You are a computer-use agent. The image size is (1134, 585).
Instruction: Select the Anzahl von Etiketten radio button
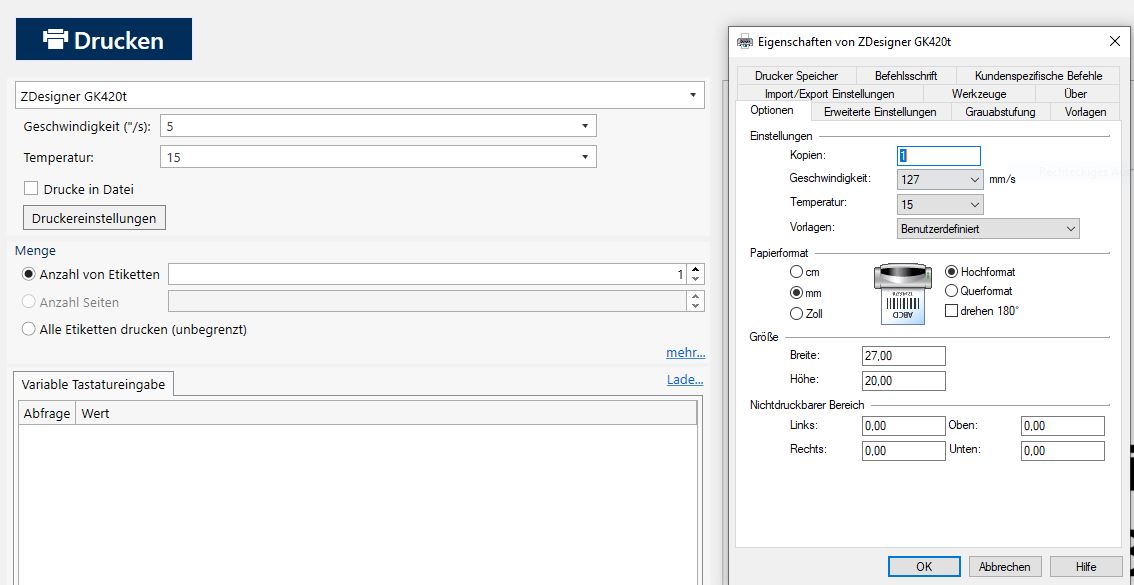click(29, 274)
